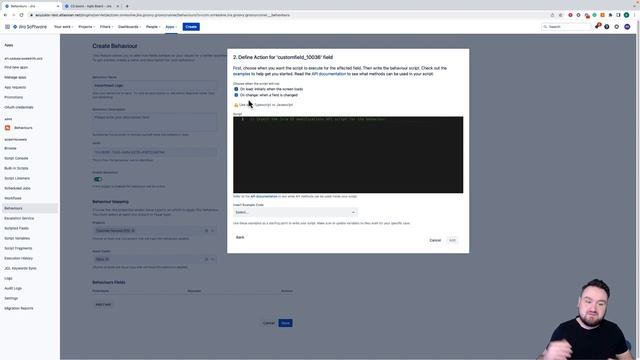The height and width of the screenshot is (360, 640).
Task: Open the examples link in dialog description
Action: tap(242, 74)
